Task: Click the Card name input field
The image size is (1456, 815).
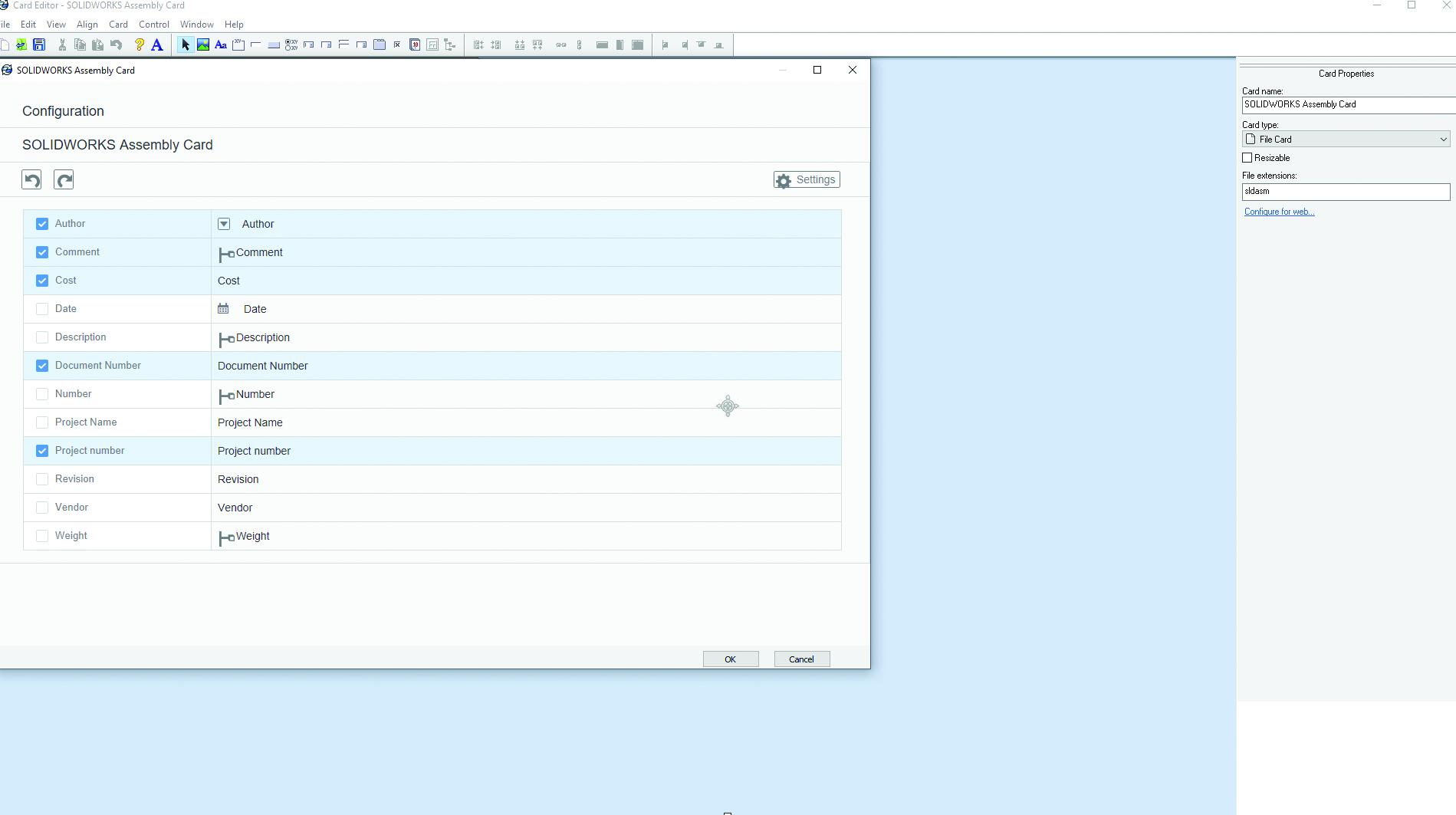Action: click(1349, 104)
